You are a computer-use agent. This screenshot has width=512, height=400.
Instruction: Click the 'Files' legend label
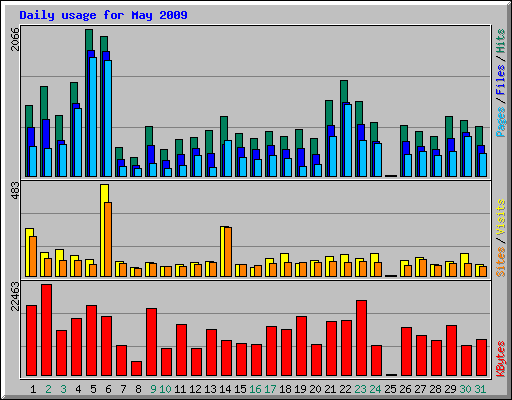[501, 79]
